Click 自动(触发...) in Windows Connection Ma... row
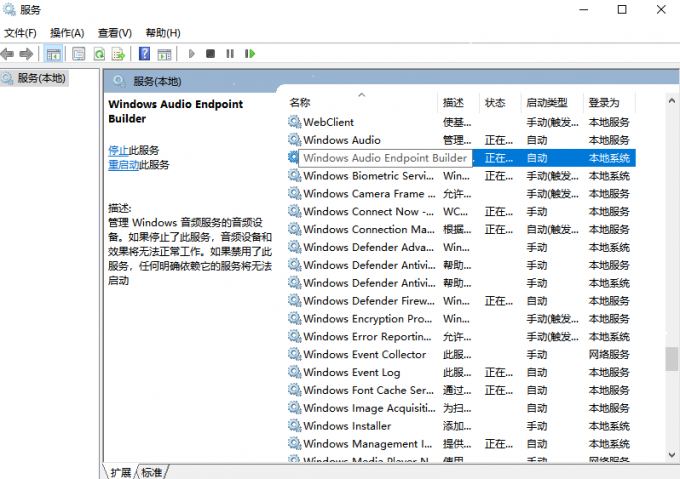The width and height of the screenshot is (680, 479). [552, 230]
